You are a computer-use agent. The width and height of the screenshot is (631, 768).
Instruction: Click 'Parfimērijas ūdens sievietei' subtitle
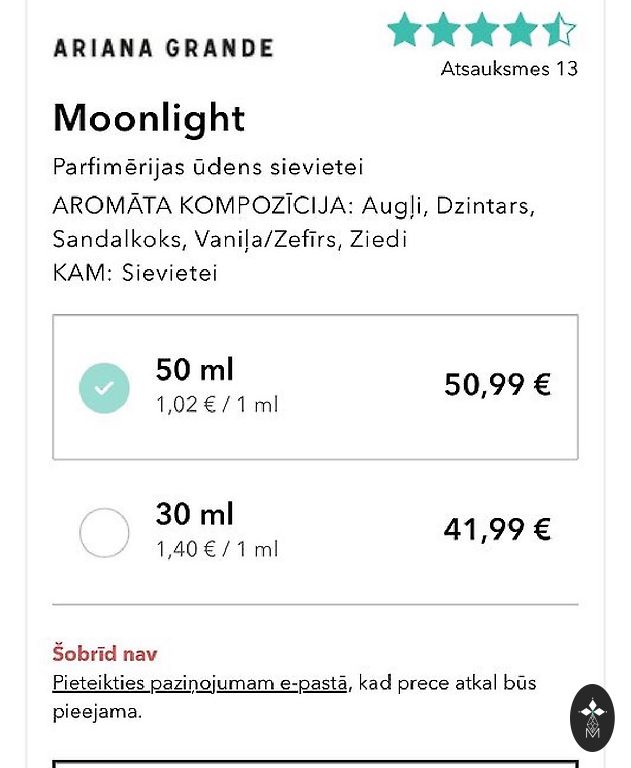tap(208, 167)
